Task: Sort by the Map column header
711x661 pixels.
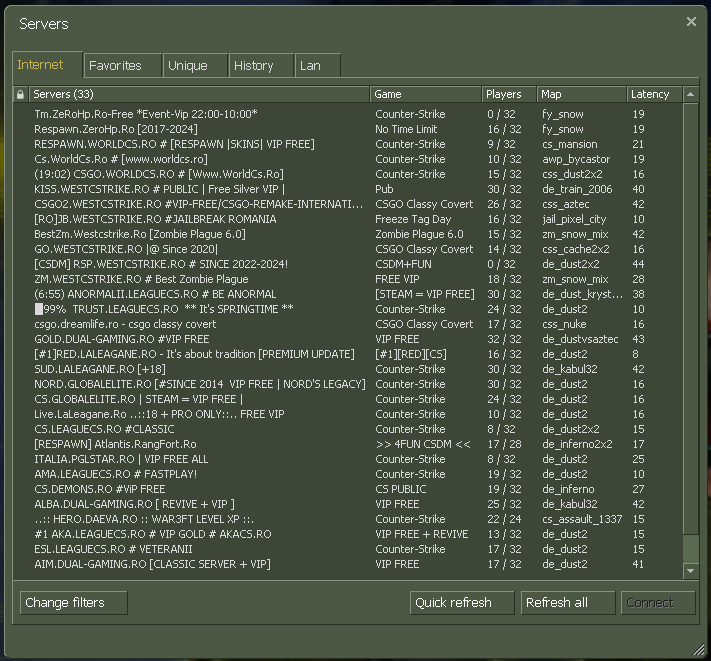Action: pos(582,94)
